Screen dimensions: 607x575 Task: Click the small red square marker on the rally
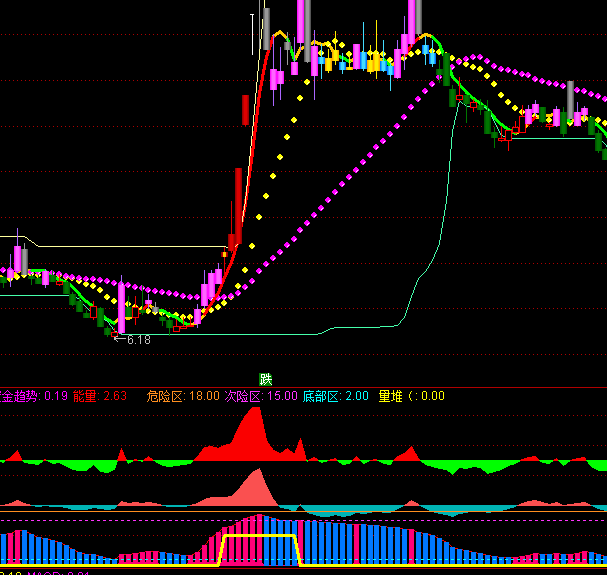[x=224, y=254]
